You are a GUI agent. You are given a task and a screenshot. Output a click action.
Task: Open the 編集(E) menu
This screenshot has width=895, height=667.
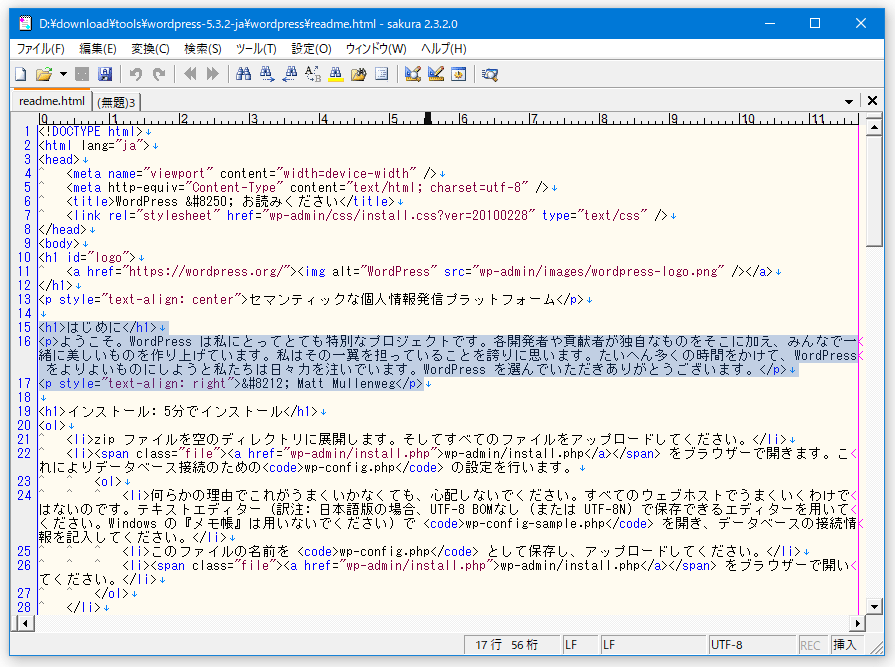(98, 48)
